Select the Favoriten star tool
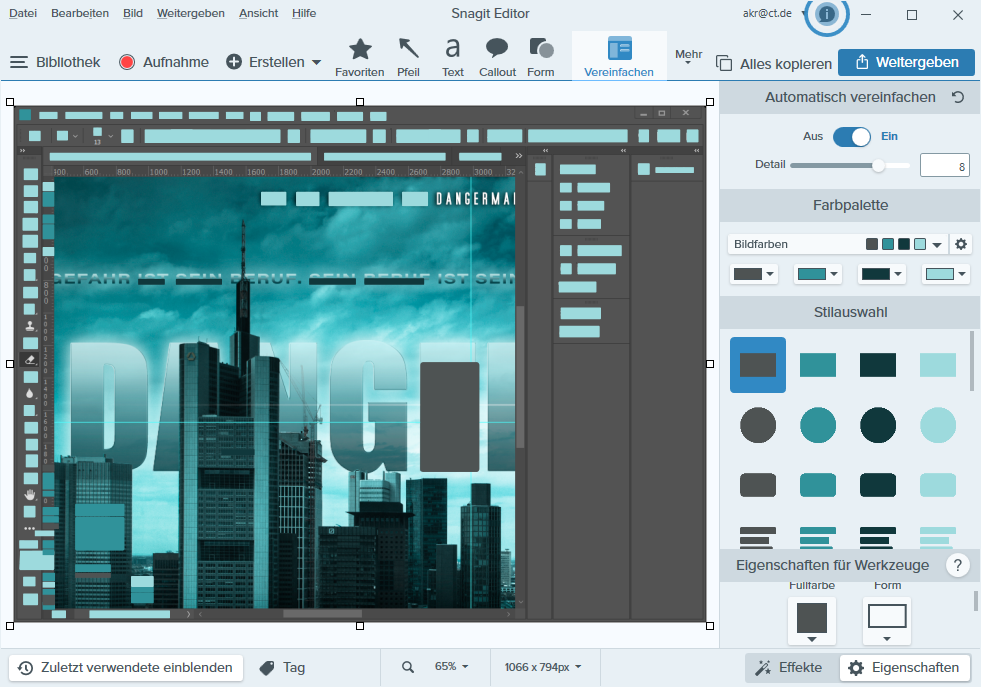This screenshot has height=687, width=981. point(359,55)
